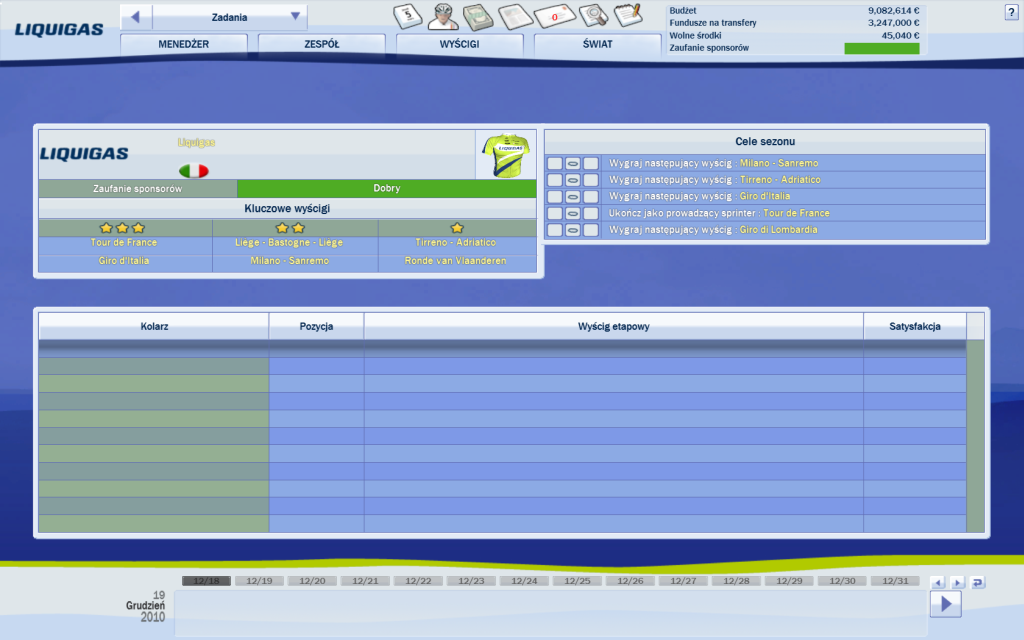Open the newspaper news icon
This screenshot has width=1024, height=640.
point(515,16)
